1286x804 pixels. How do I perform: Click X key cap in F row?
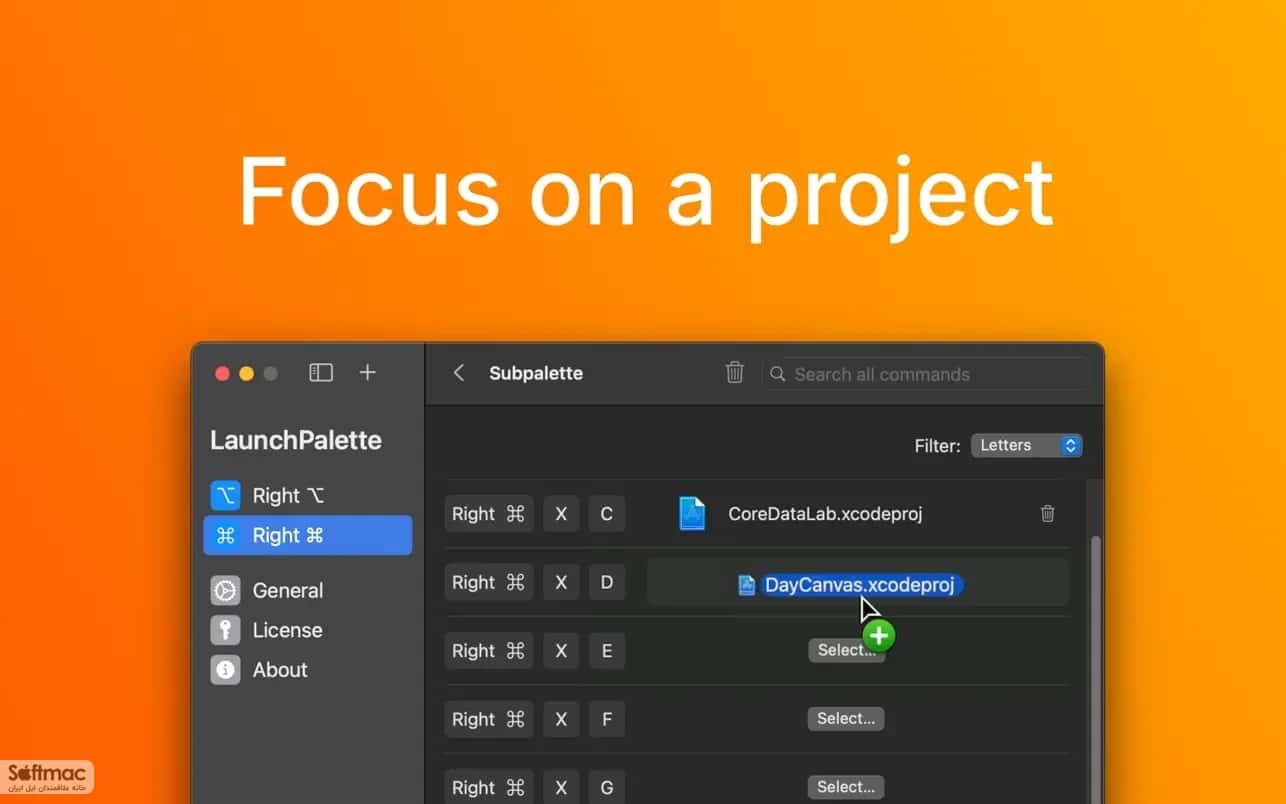[x=561, y=718]
